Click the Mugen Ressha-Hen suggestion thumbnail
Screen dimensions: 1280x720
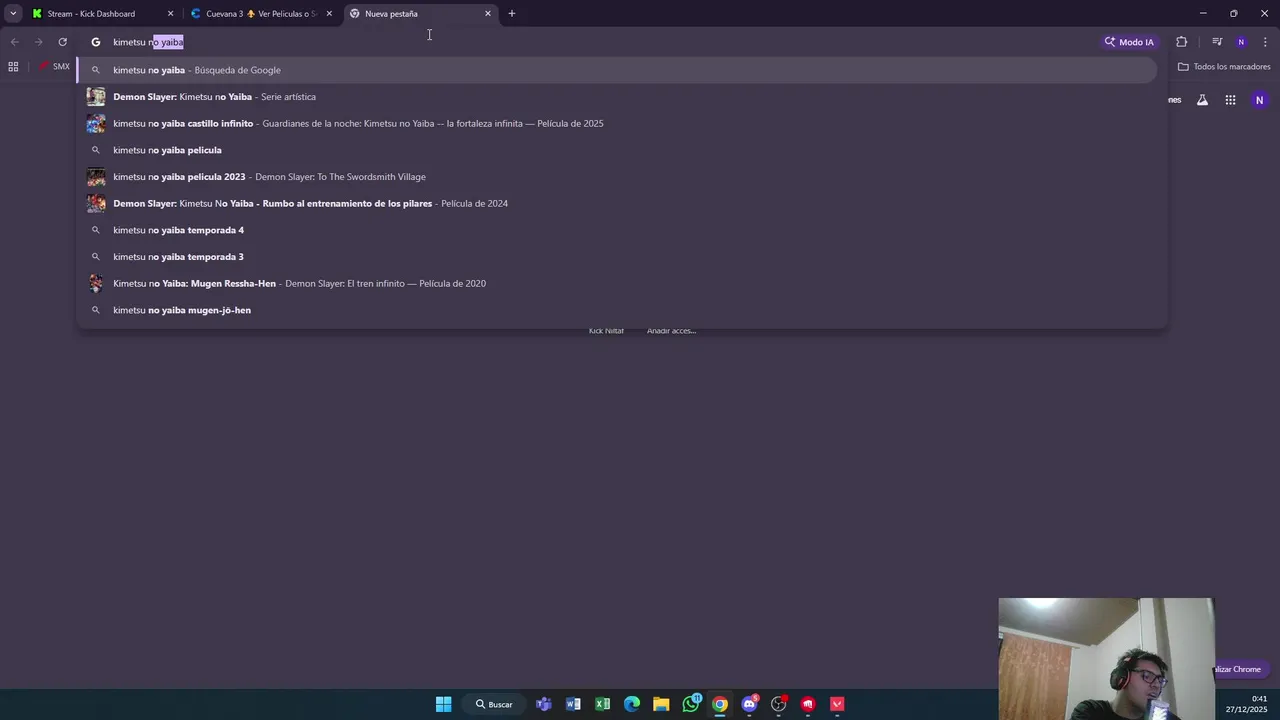coord(96,283)
